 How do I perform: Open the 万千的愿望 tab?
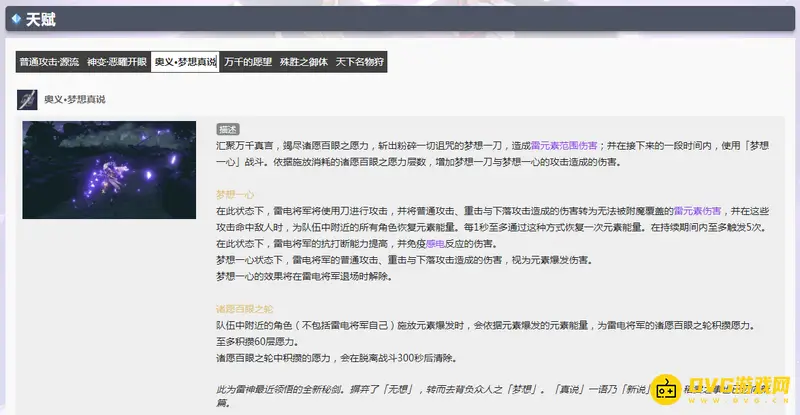[247, 62]
